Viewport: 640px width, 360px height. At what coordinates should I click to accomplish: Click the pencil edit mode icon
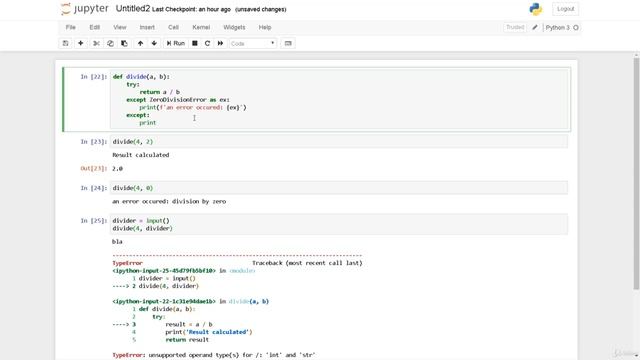(535, 27)
